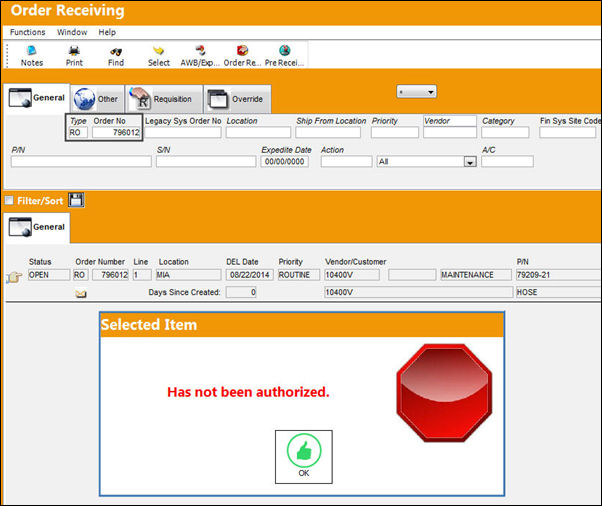The height and width of the screenshot is (506, 602).
Task: Open the small dropdown in orange header bar
Action: (x=417, y=92)
